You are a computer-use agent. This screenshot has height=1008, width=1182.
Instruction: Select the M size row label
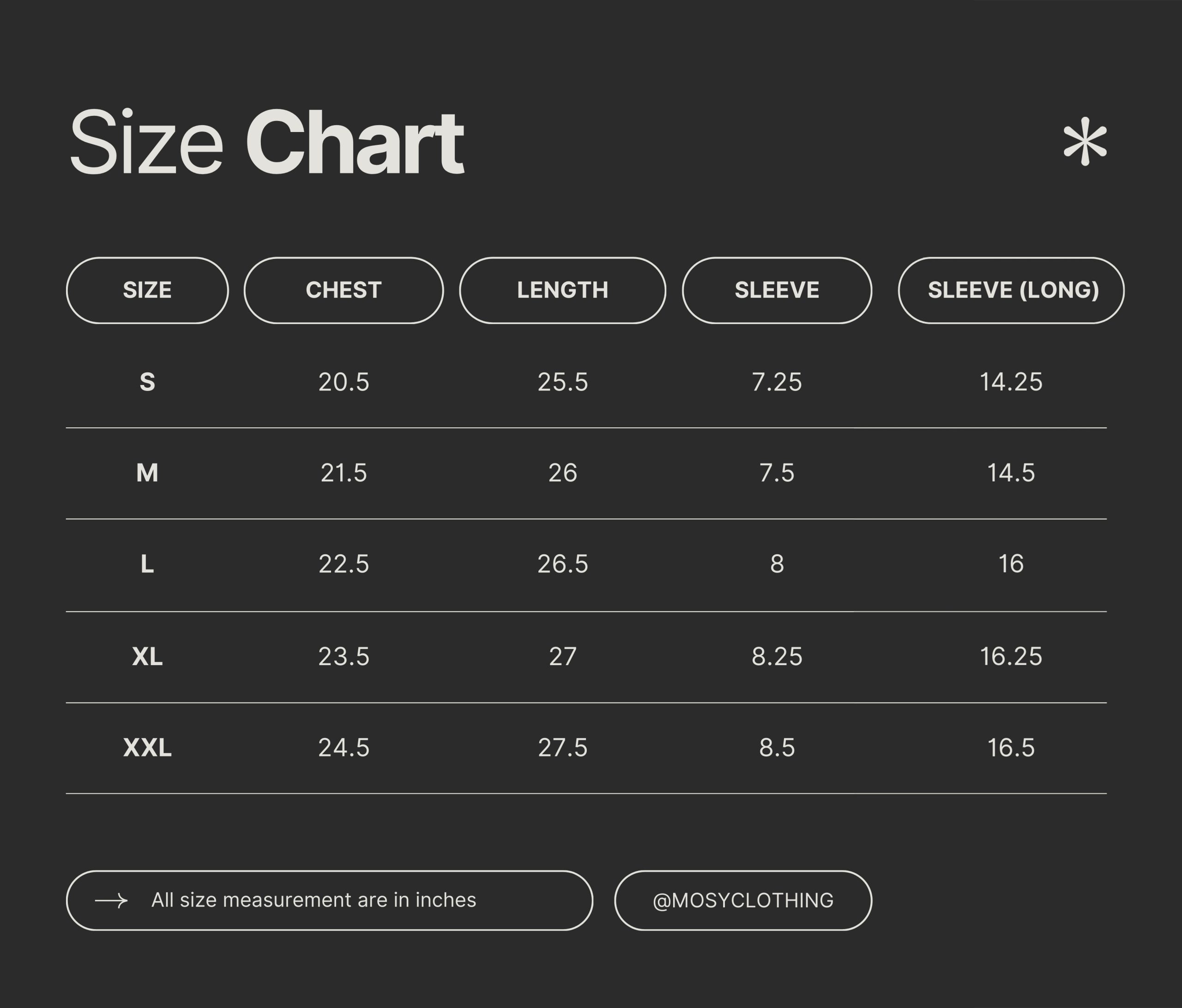click(x=147, y=473)
